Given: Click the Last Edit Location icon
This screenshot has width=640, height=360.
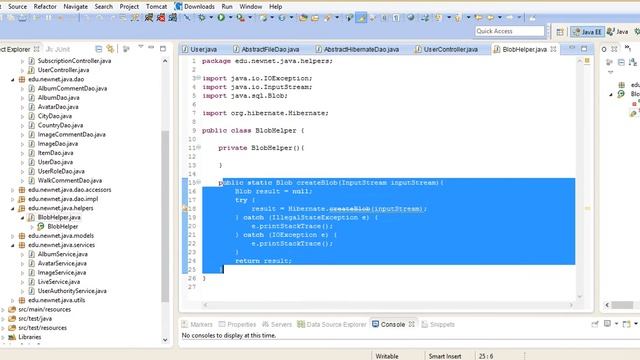Looking at the screenshot, I should tap(478, 18).
